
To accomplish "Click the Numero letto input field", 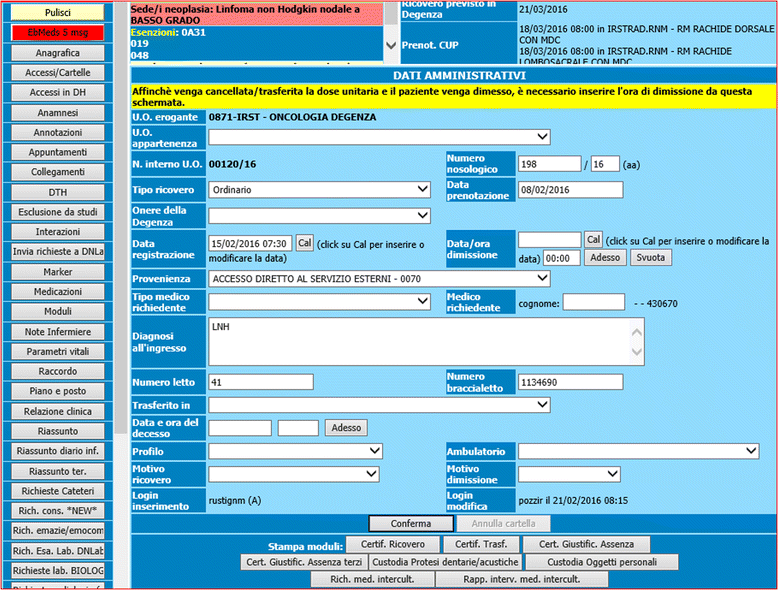I will pyautogui.click(x=260, y=382).
